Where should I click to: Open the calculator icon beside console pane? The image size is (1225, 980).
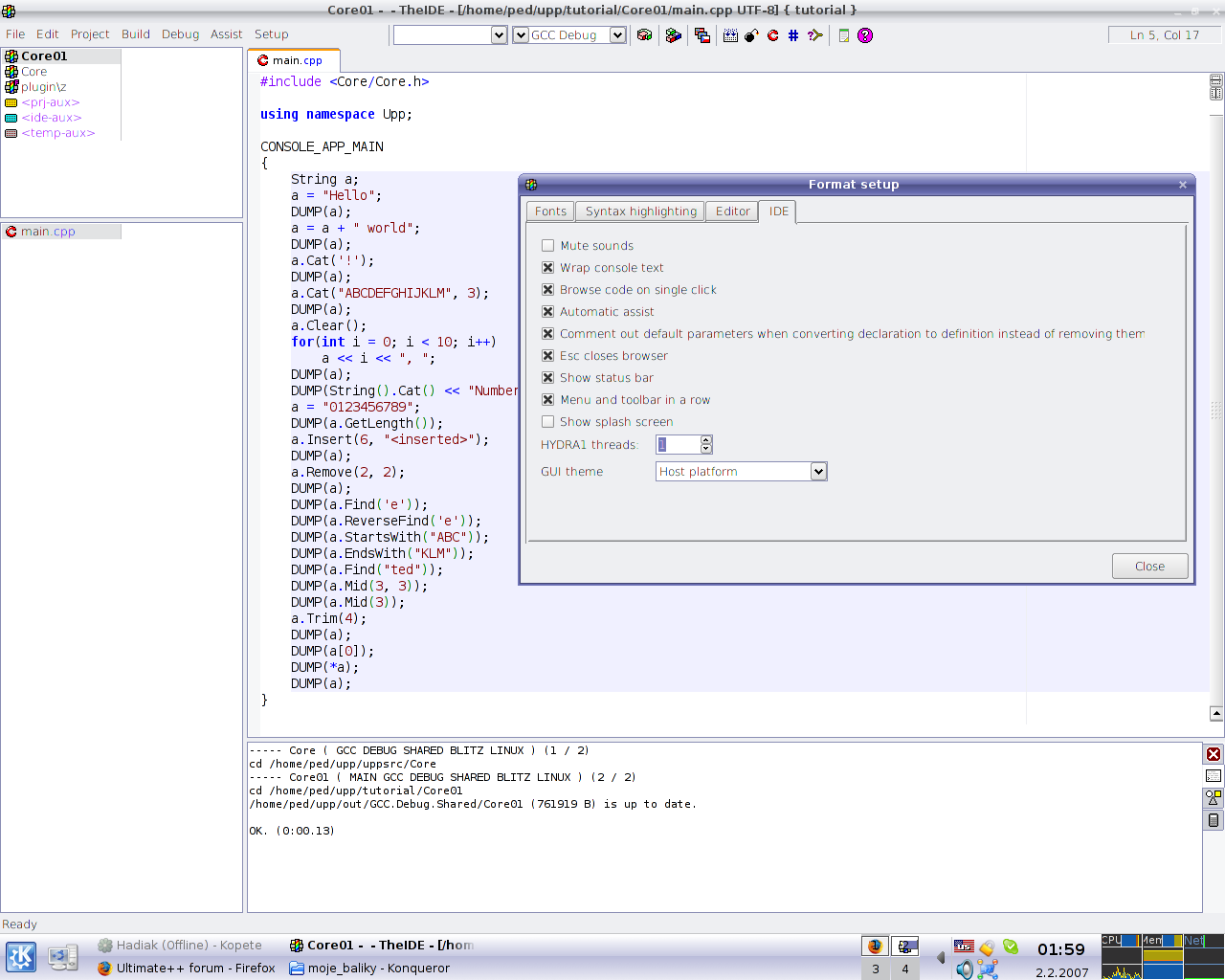[1214, 820]
